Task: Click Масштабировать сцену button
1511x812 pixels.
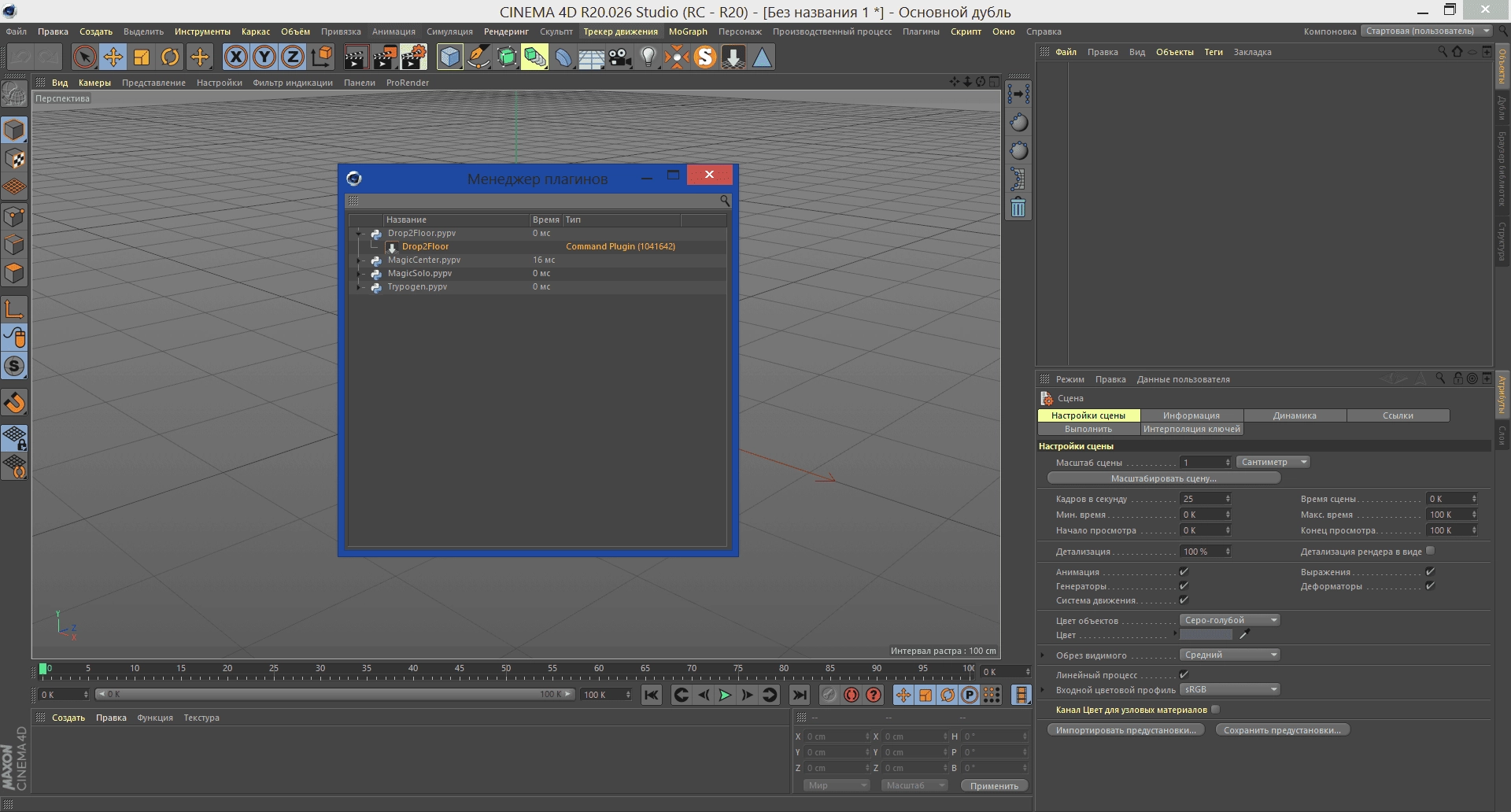Action: (1163, 478)
